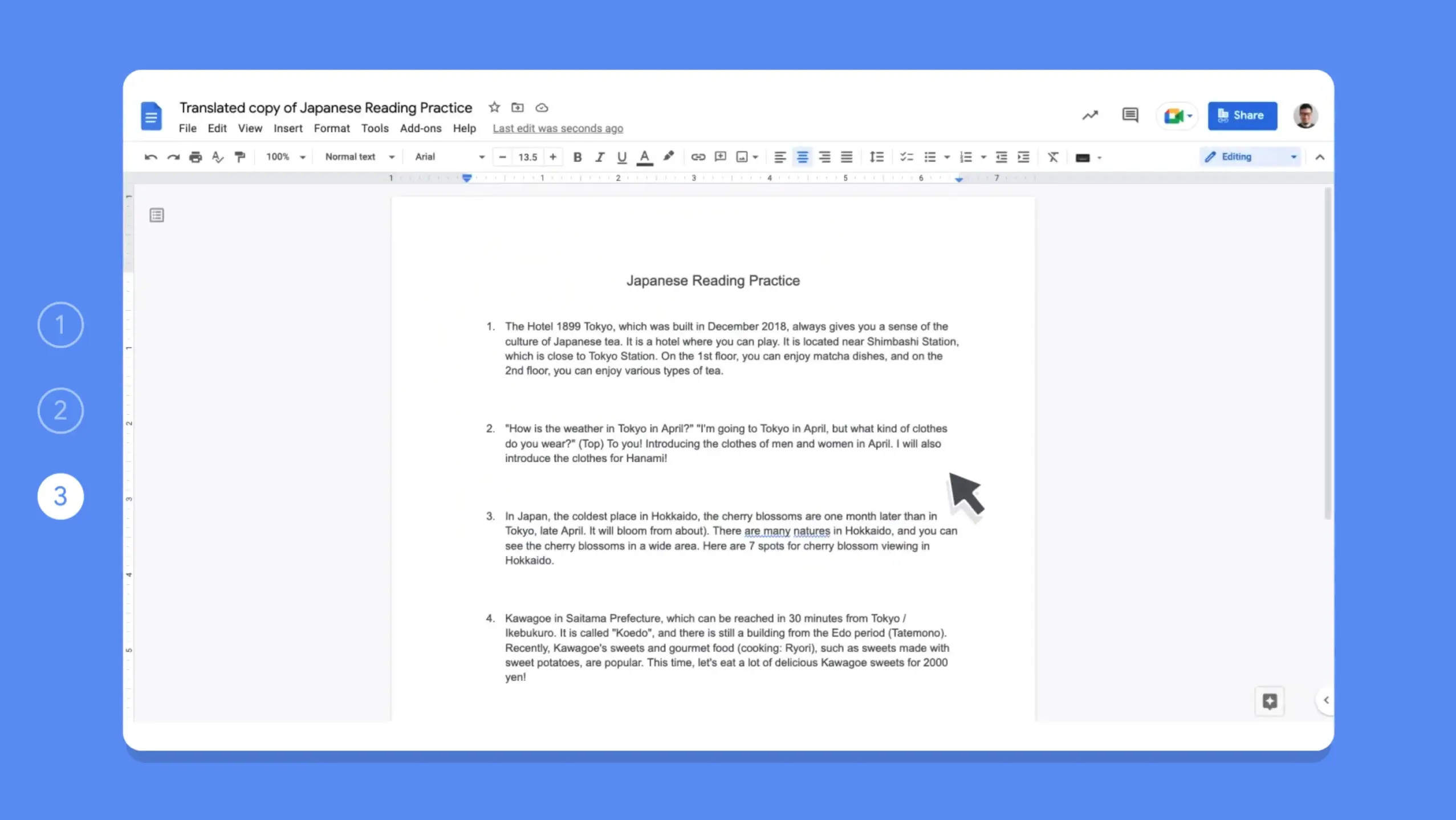Screen dimensions: 1456x820
Task: Open the Spelling and grammar check
Action: tap(217, 157)
